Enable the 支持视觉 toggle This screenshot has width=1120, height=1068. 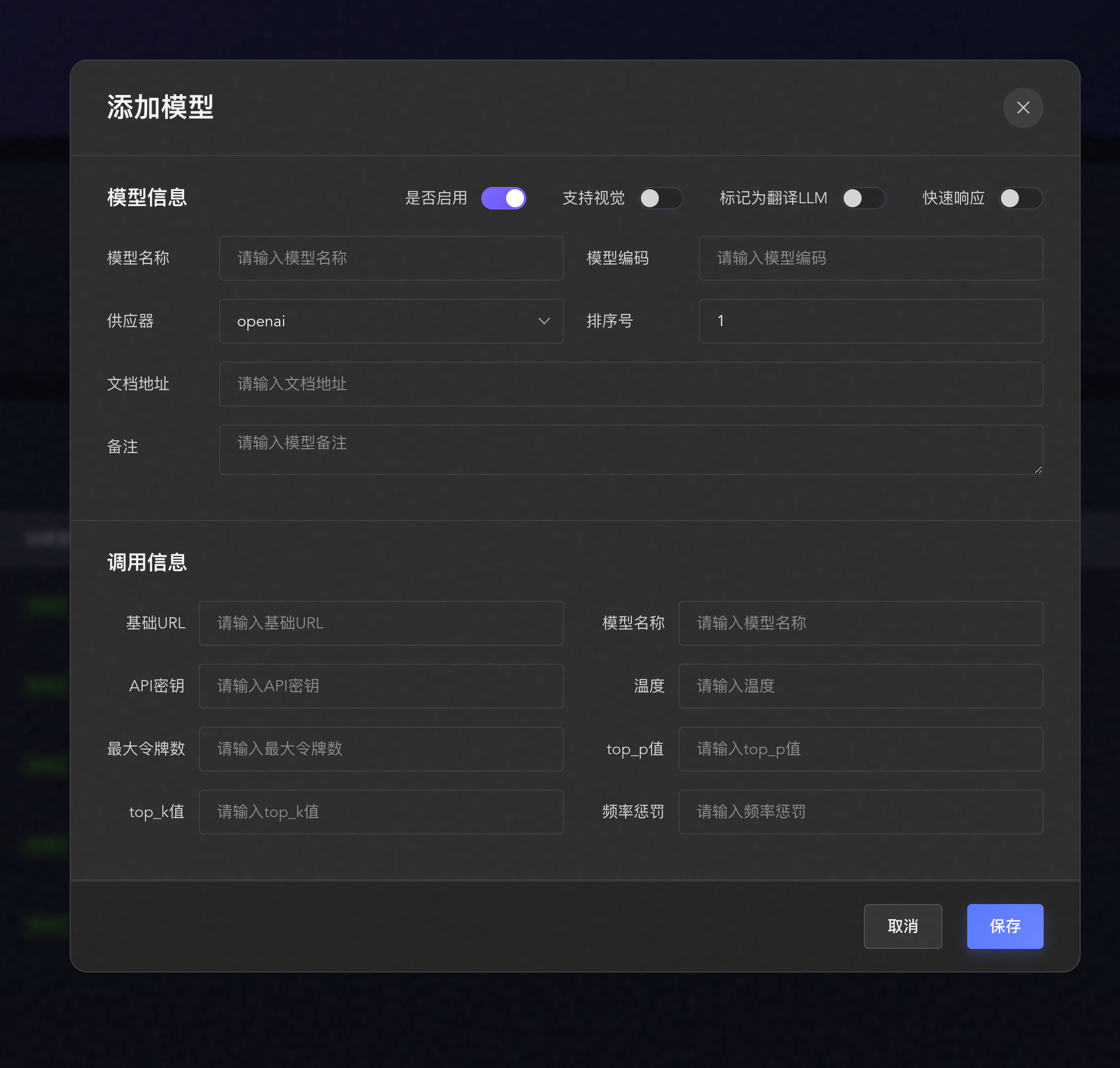tap(661, 198)
